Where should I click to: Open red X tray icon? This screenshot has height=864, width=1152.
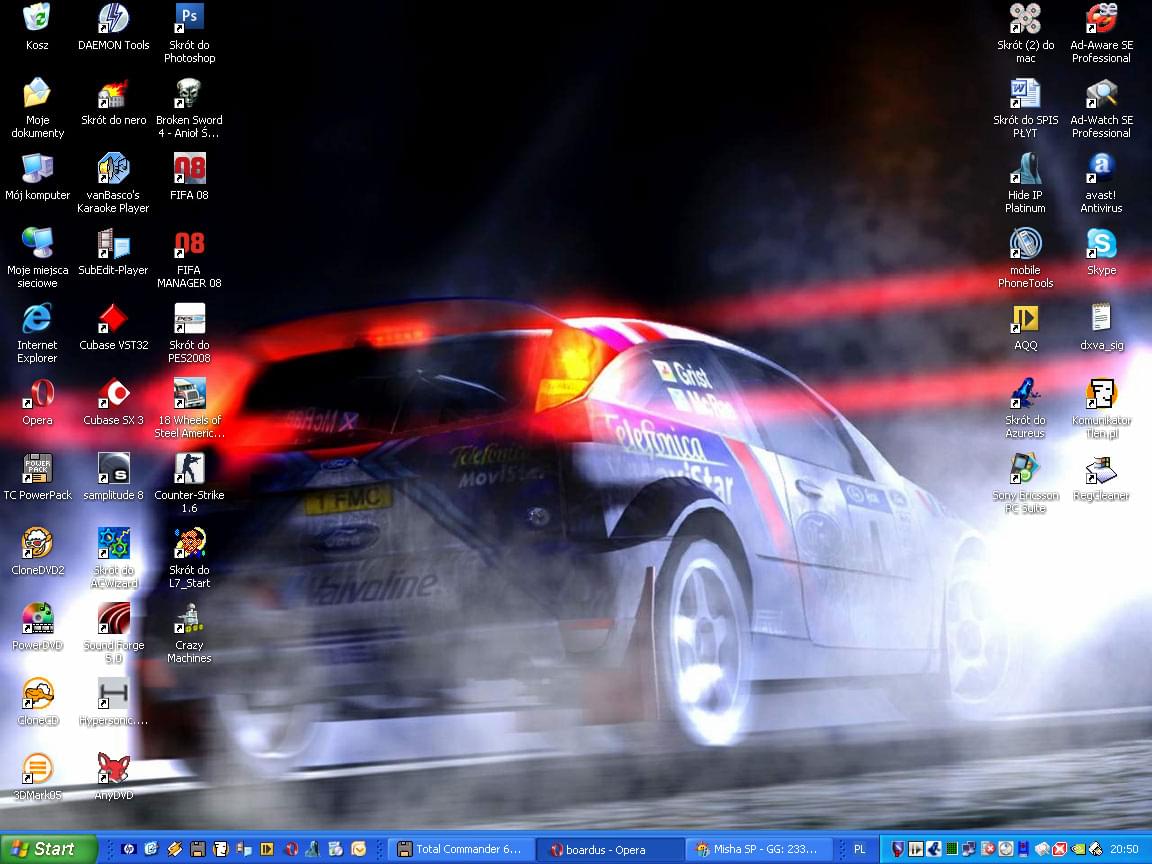pyautogui.click(x=1059, y=849)
